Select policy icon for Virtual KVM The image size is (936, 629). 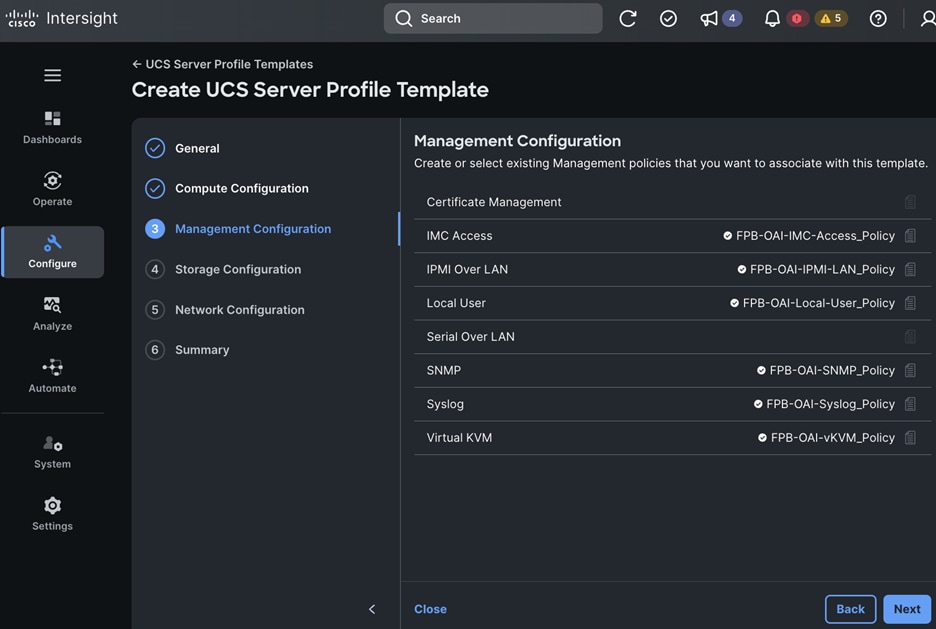click(910, 438)
